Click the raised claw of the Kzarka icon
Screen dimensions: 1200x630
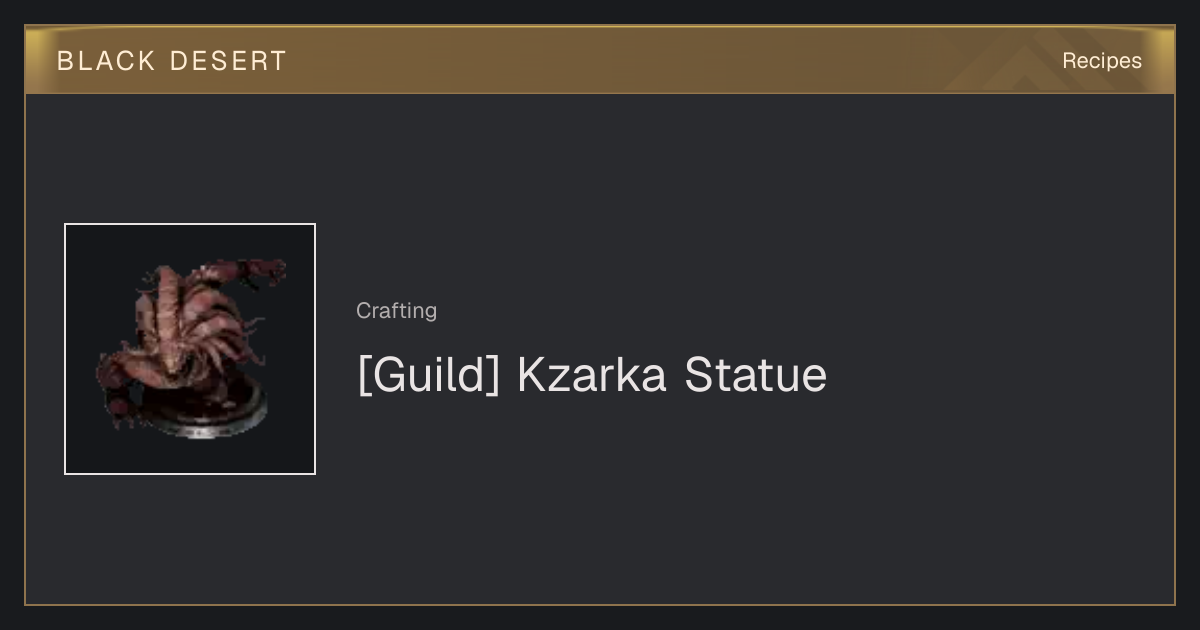[x=255, y=272]
